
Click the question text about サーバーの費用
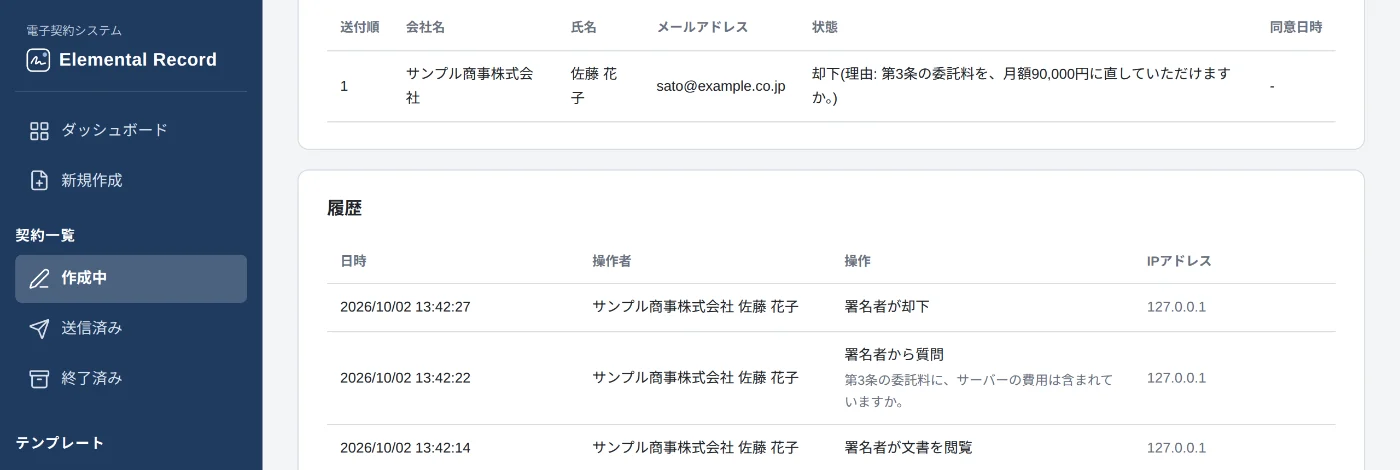click(x=979, y=391)
